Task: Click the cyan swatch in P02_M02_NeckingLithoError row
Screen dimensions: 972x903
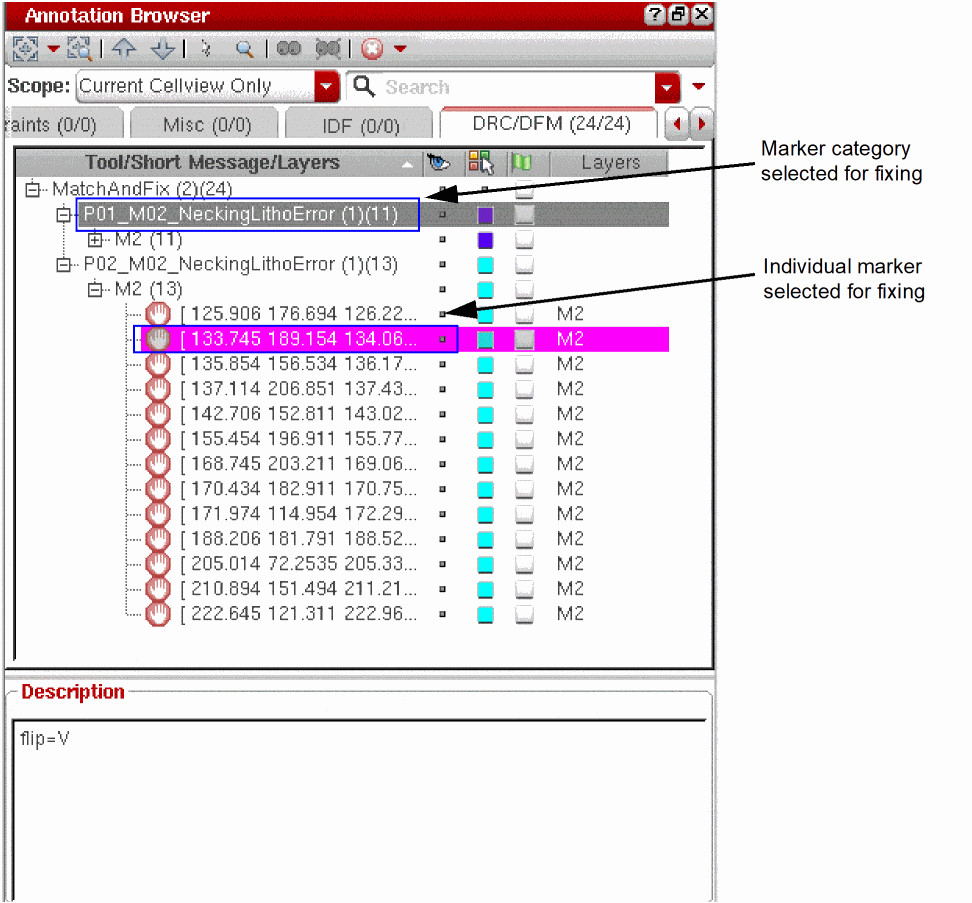Action: point(485,265)
